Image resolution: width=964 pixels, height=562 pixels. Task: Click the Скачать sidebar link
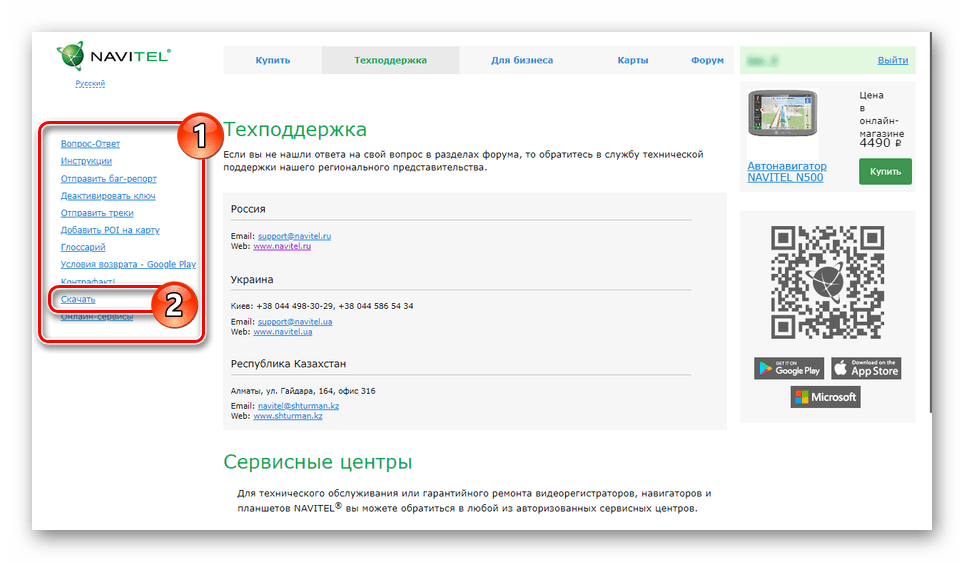click(78, 299)
